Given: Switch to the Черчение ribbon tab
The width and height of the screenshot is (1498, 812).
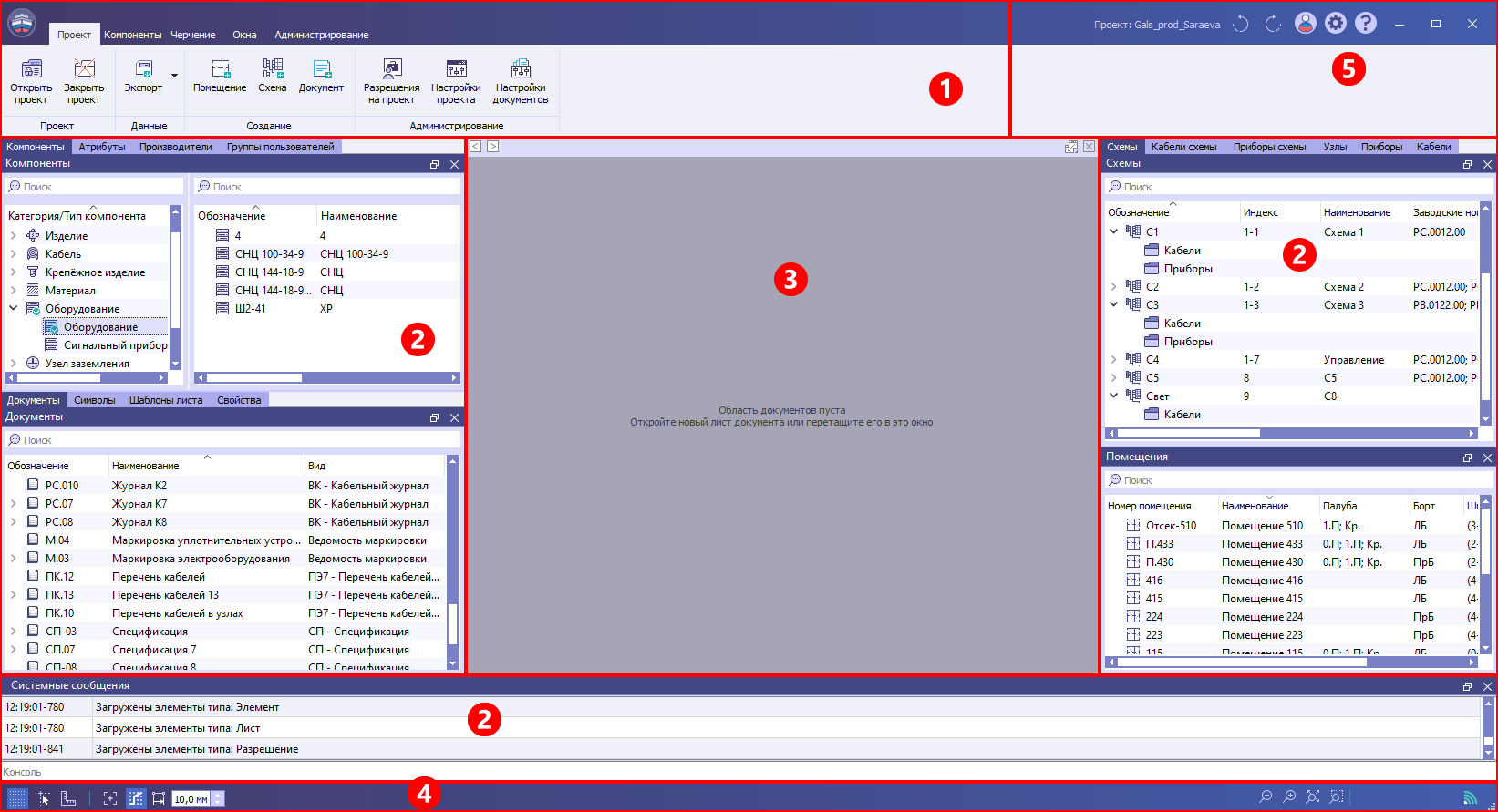Looking at the screenshot, I should tap(193, 35).
